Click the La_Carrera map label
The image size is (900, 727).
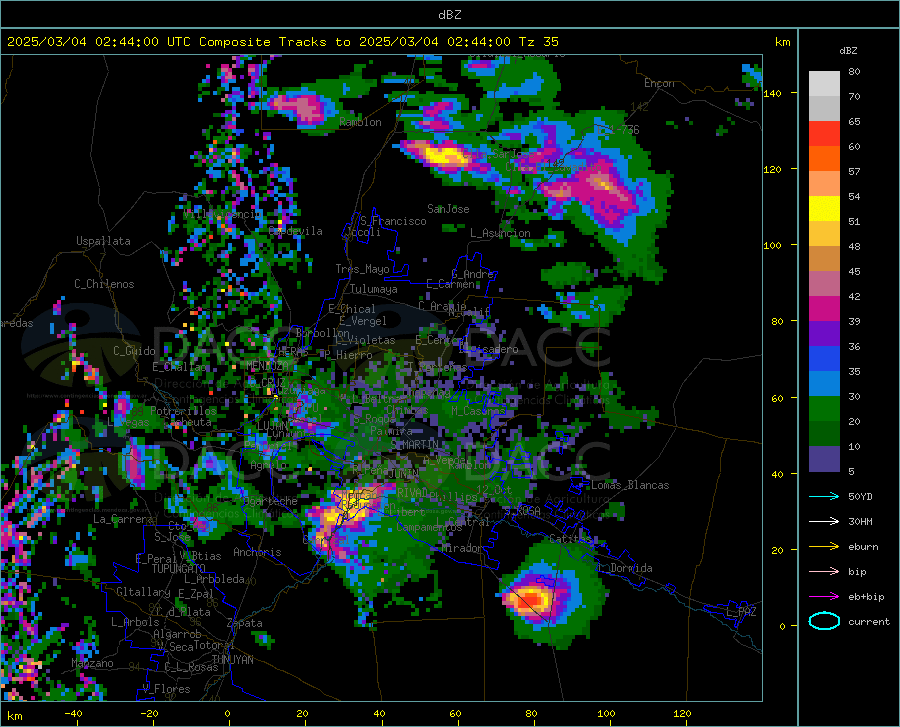(x=123, y=519)
